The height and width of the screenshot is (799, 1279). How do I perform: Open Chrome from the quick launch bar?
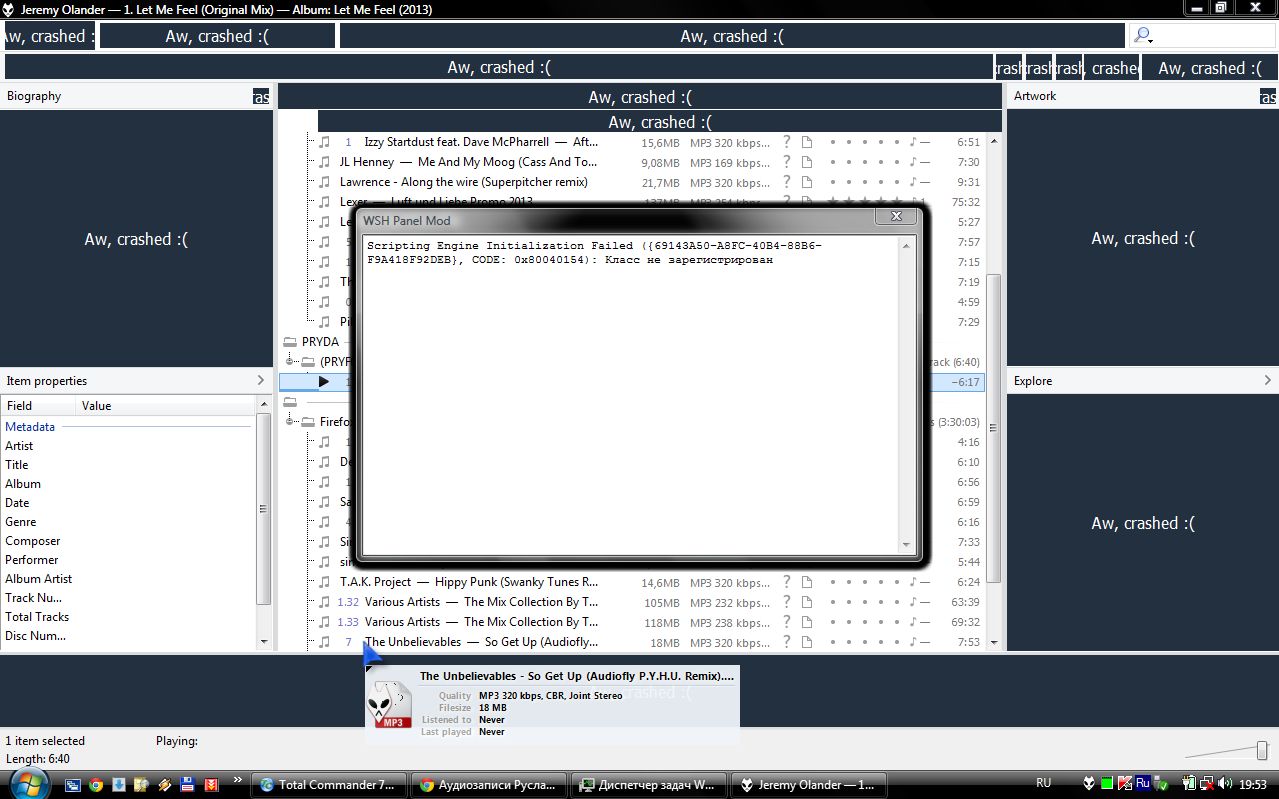click(96, 785)
